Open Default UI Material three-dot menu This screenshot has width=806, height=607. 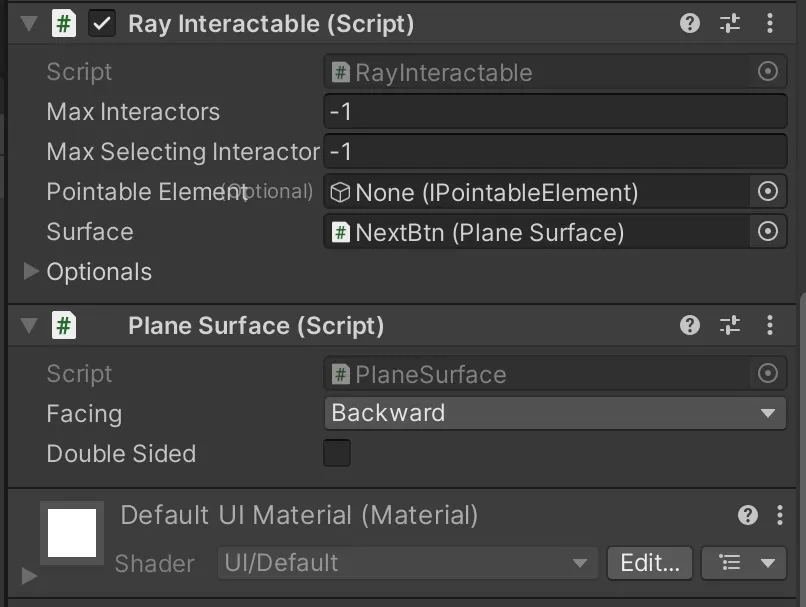[780, 515]
